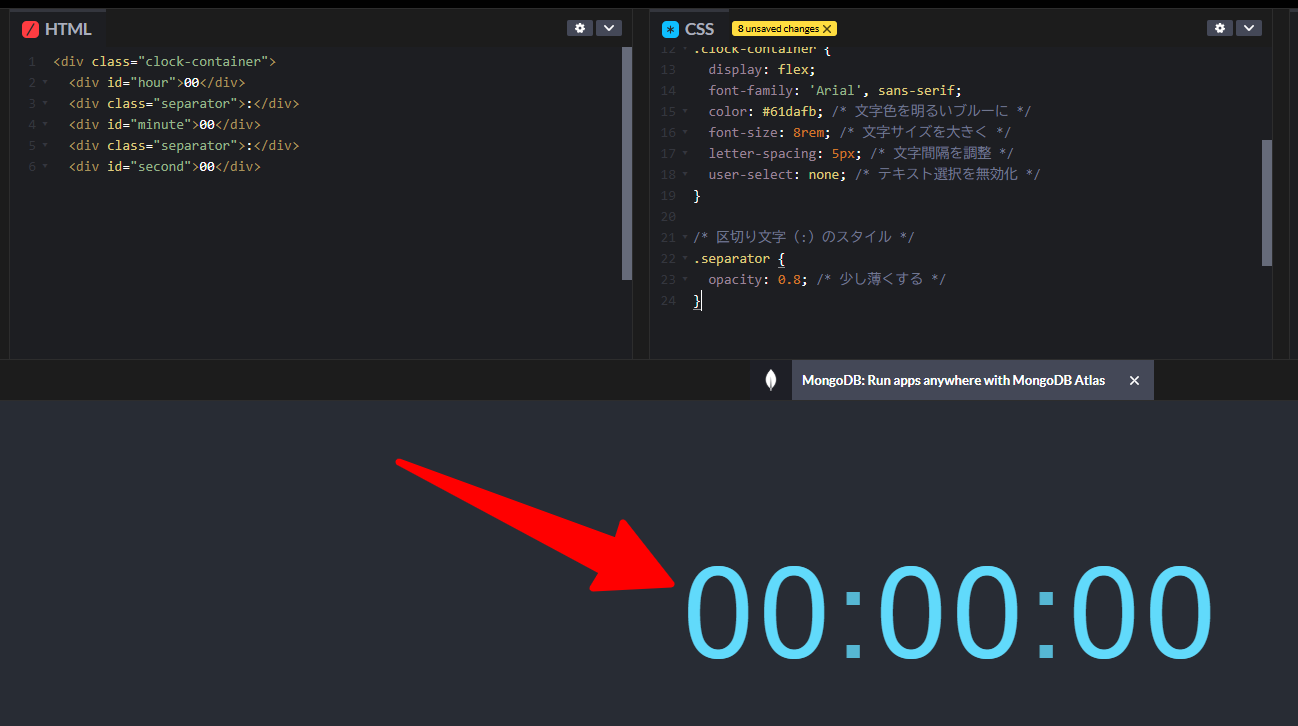
Task: Fold HTML line 6 with its gutter arrow
Action: coord(45,167)
